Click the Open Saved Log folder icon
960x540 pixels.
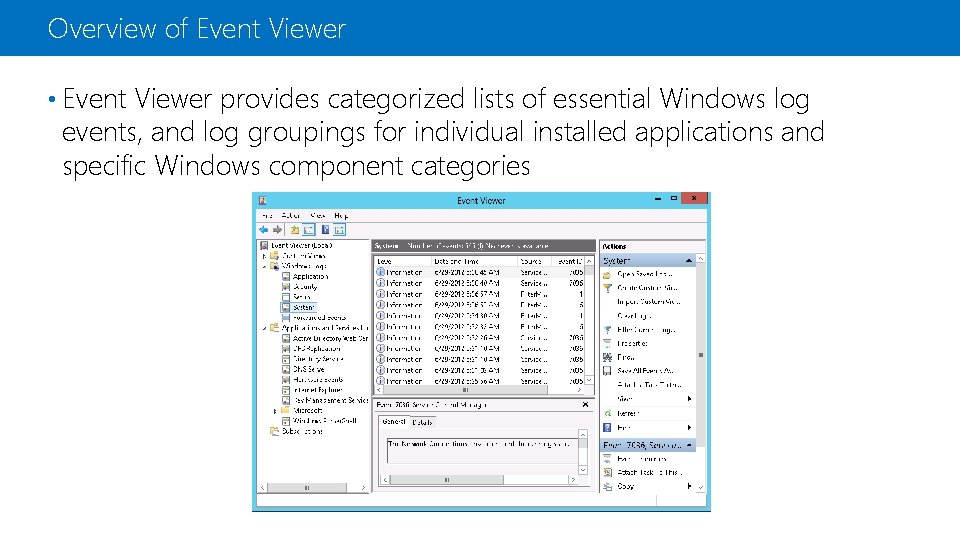607,274
